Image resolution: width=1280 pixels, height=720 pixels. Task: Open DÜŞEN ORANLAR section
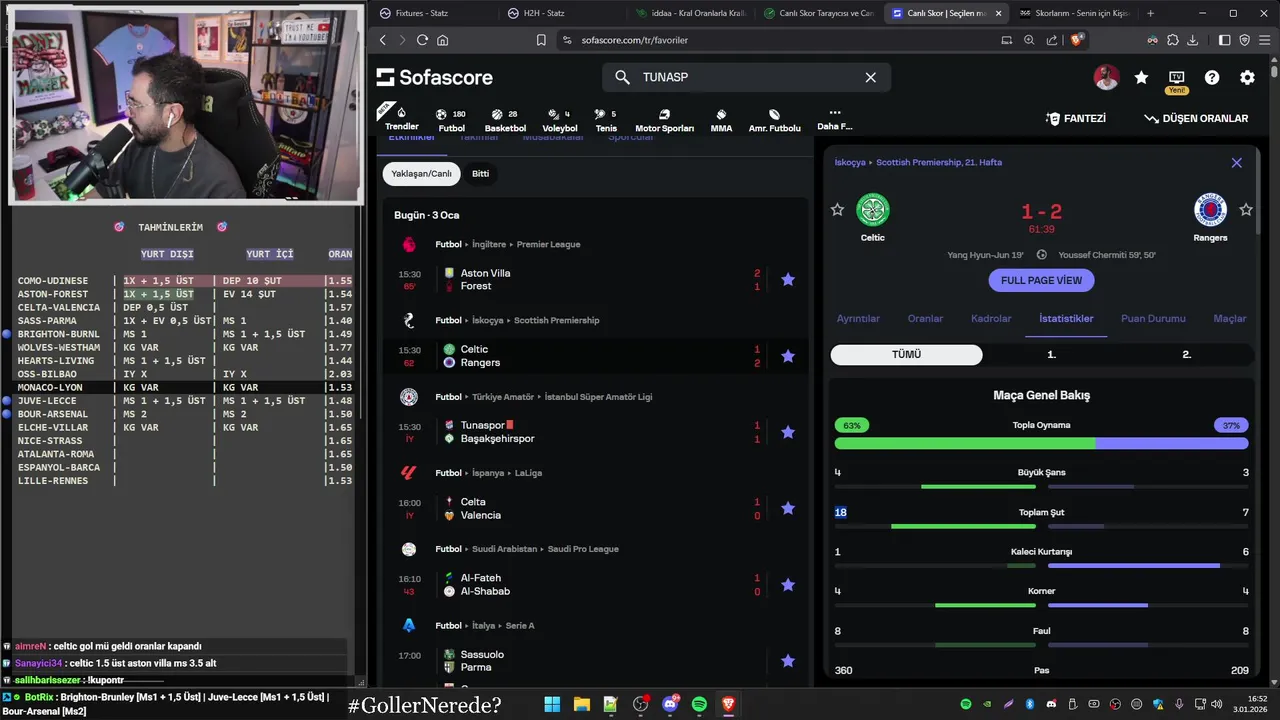pyautogui.click(x=1196, y=118)
